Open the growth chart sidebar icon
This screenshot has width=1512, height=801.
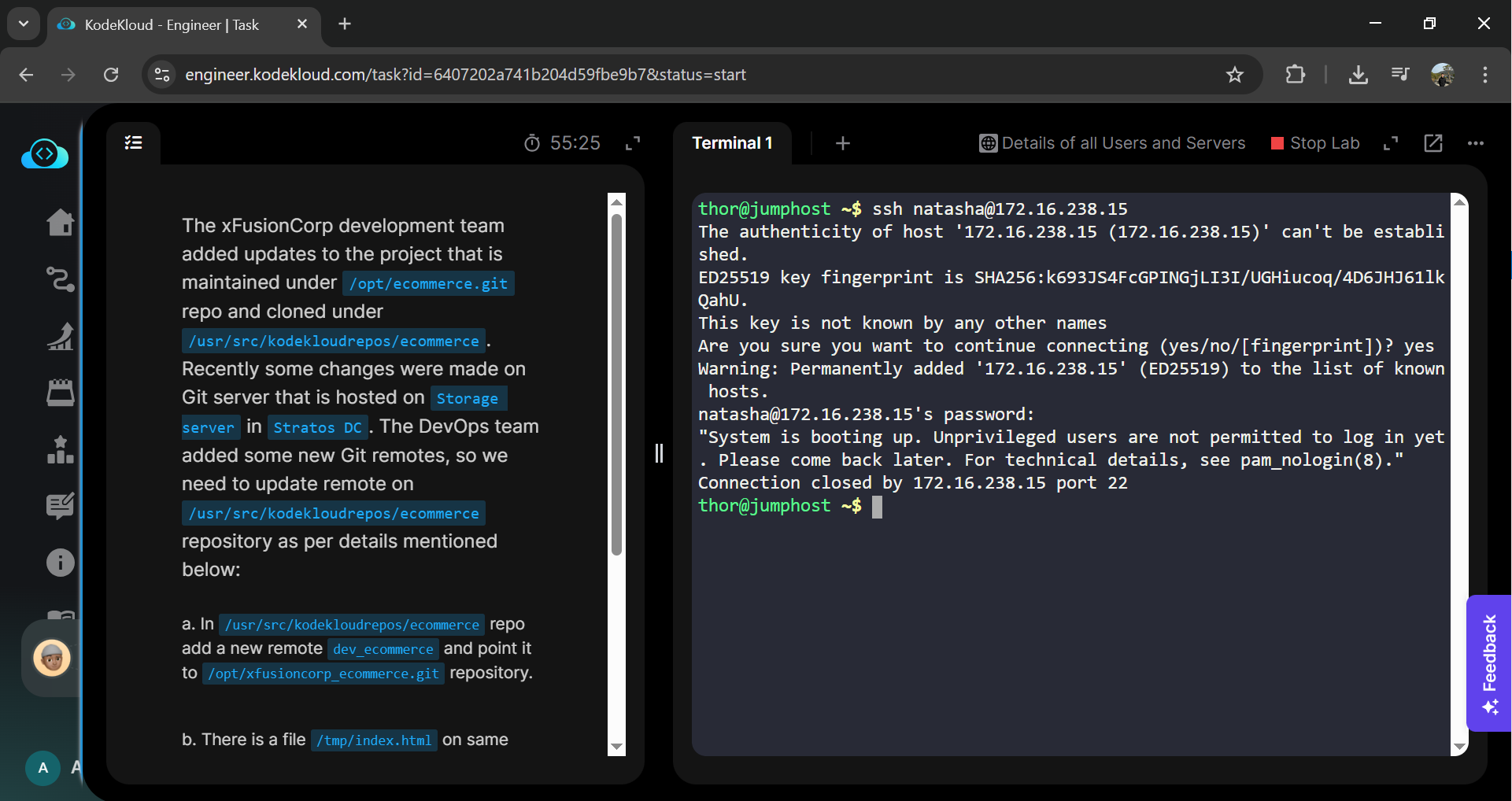click(61, 336)
